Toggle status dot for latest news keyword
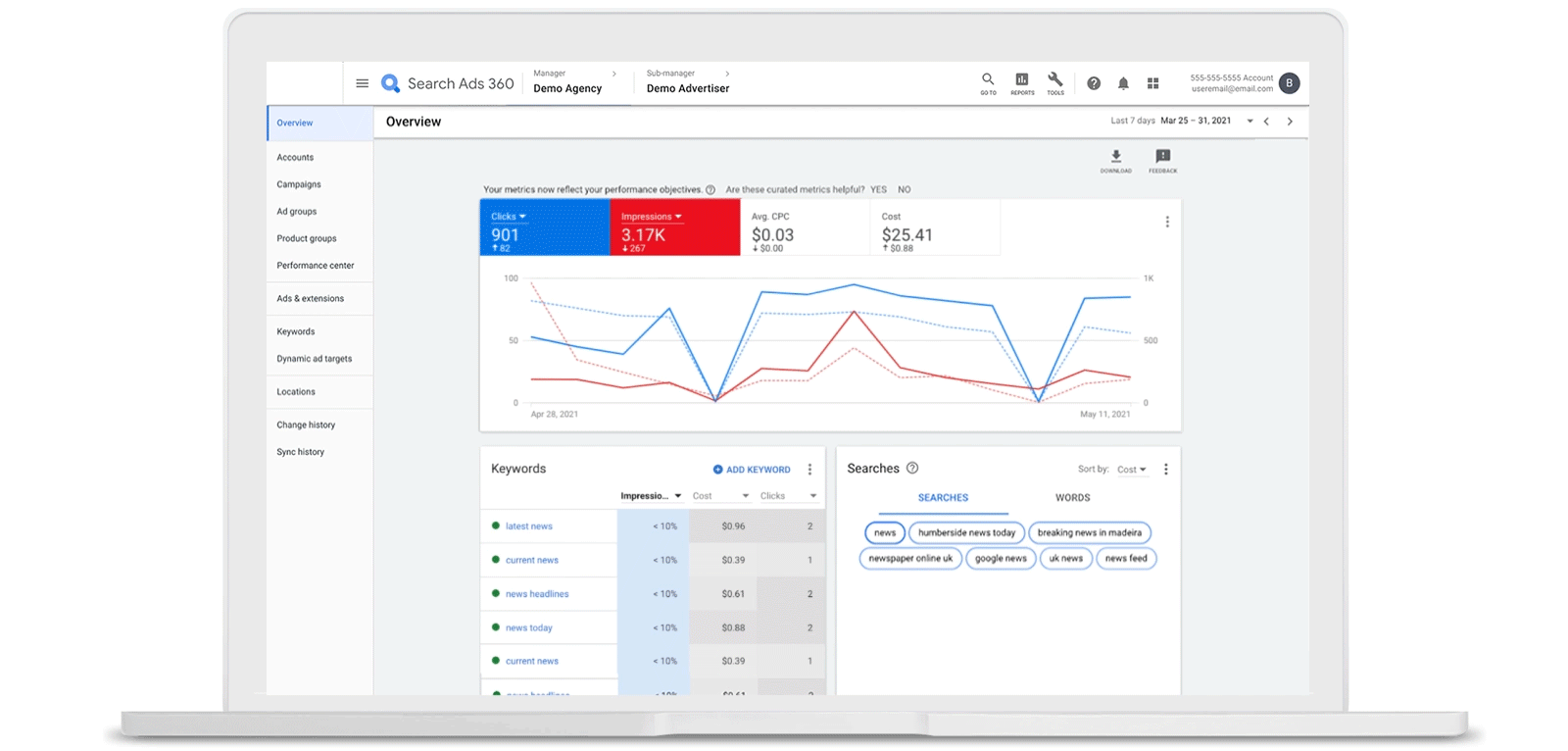The width and height of the screenshot is (1568, 751). 496,526
